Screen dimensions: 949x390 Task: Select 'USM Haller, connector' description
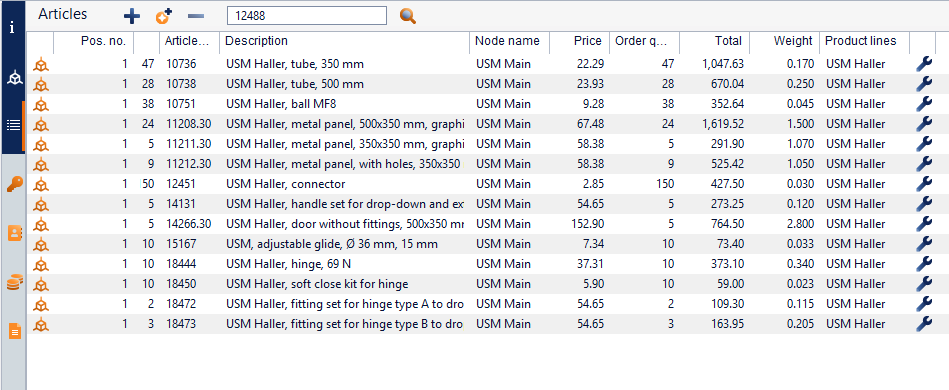[286, 183]
